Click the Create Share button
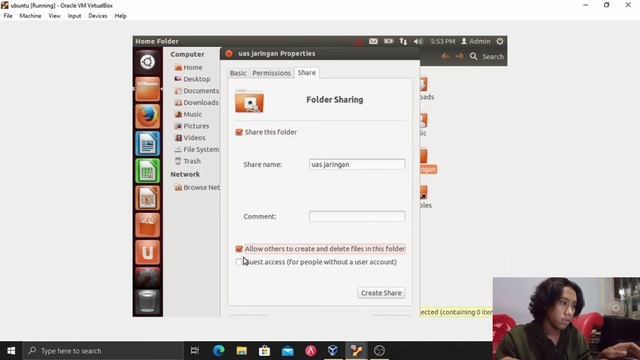The width and height of the screenshot is (640, 360). point(381,293)
